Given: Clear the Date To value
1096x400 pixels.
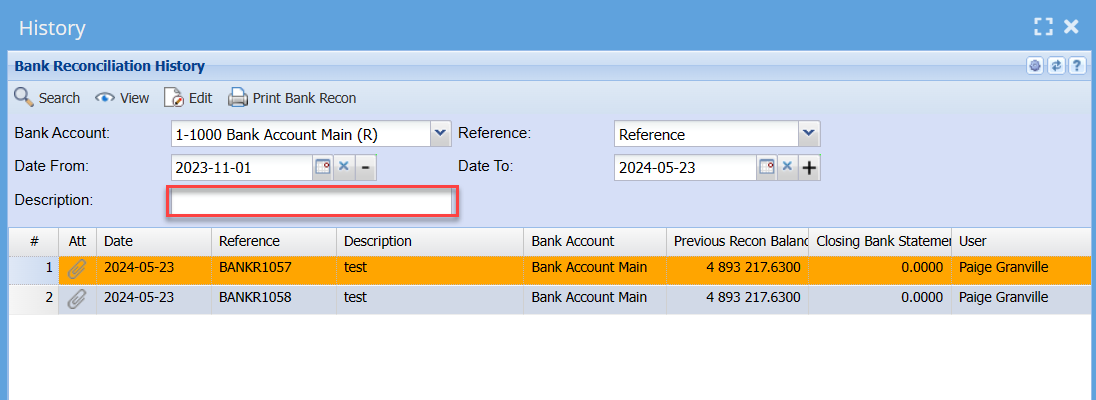Looking at the screenshot, I should [787, 167].
